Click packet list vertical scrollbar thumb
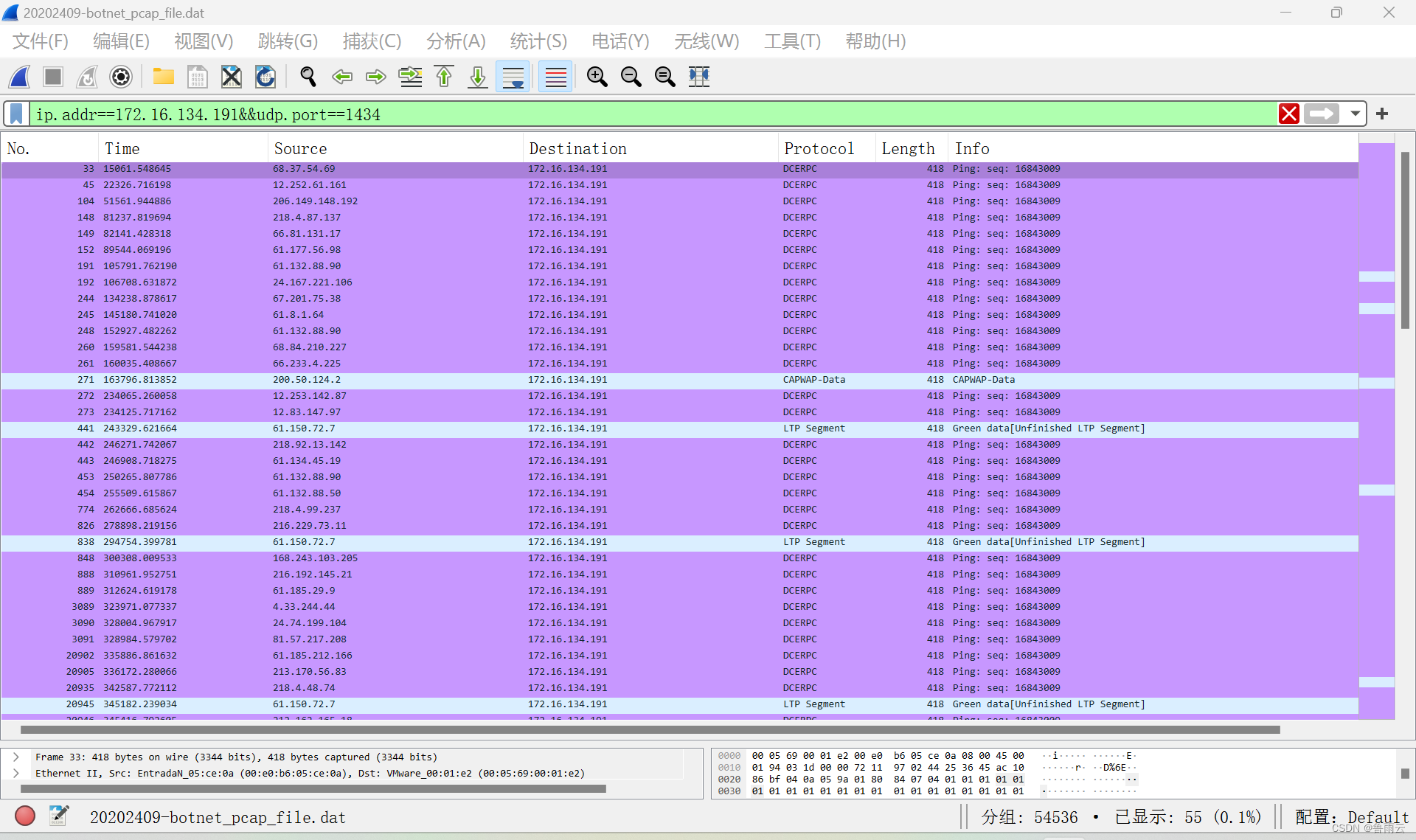The width and height of the screenshot is (1416, 840). click(x=1405, y=240)
